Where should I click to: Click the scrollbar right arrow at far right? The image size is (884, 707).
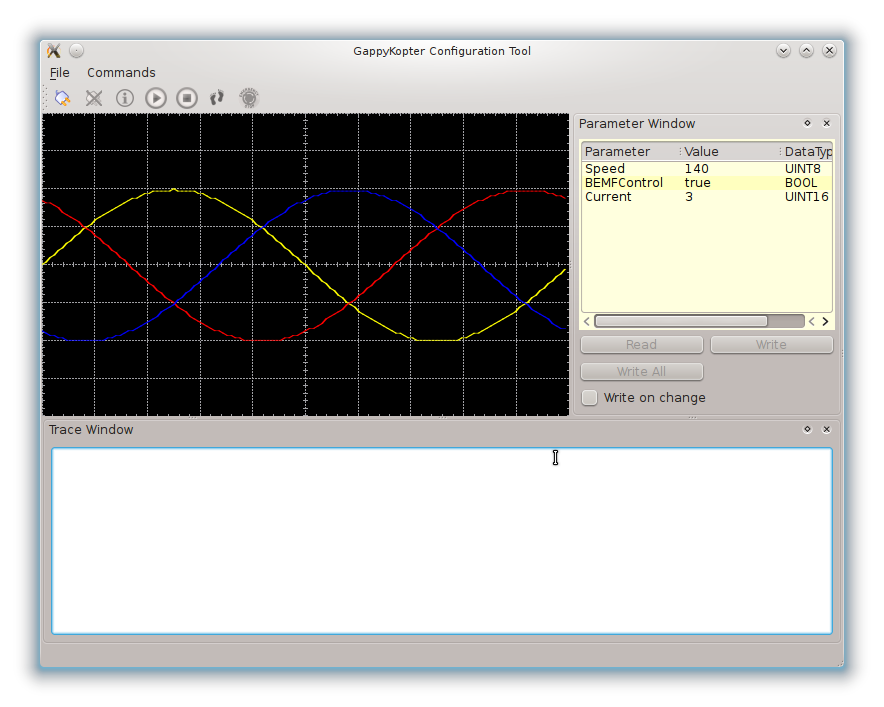pos(825,321)
